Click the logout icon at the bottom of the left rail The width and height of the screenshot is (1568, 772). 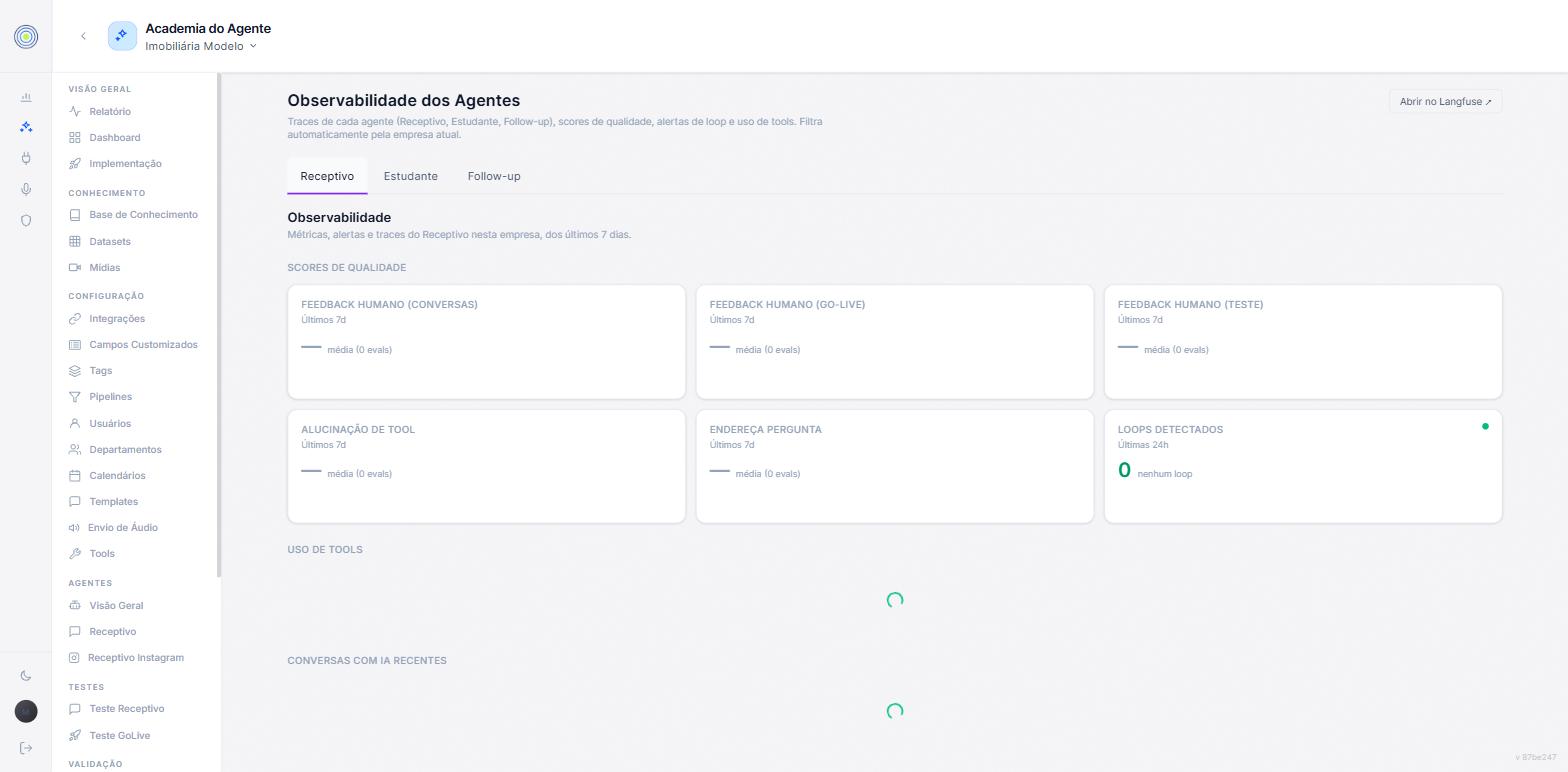(x=26, y=748)
